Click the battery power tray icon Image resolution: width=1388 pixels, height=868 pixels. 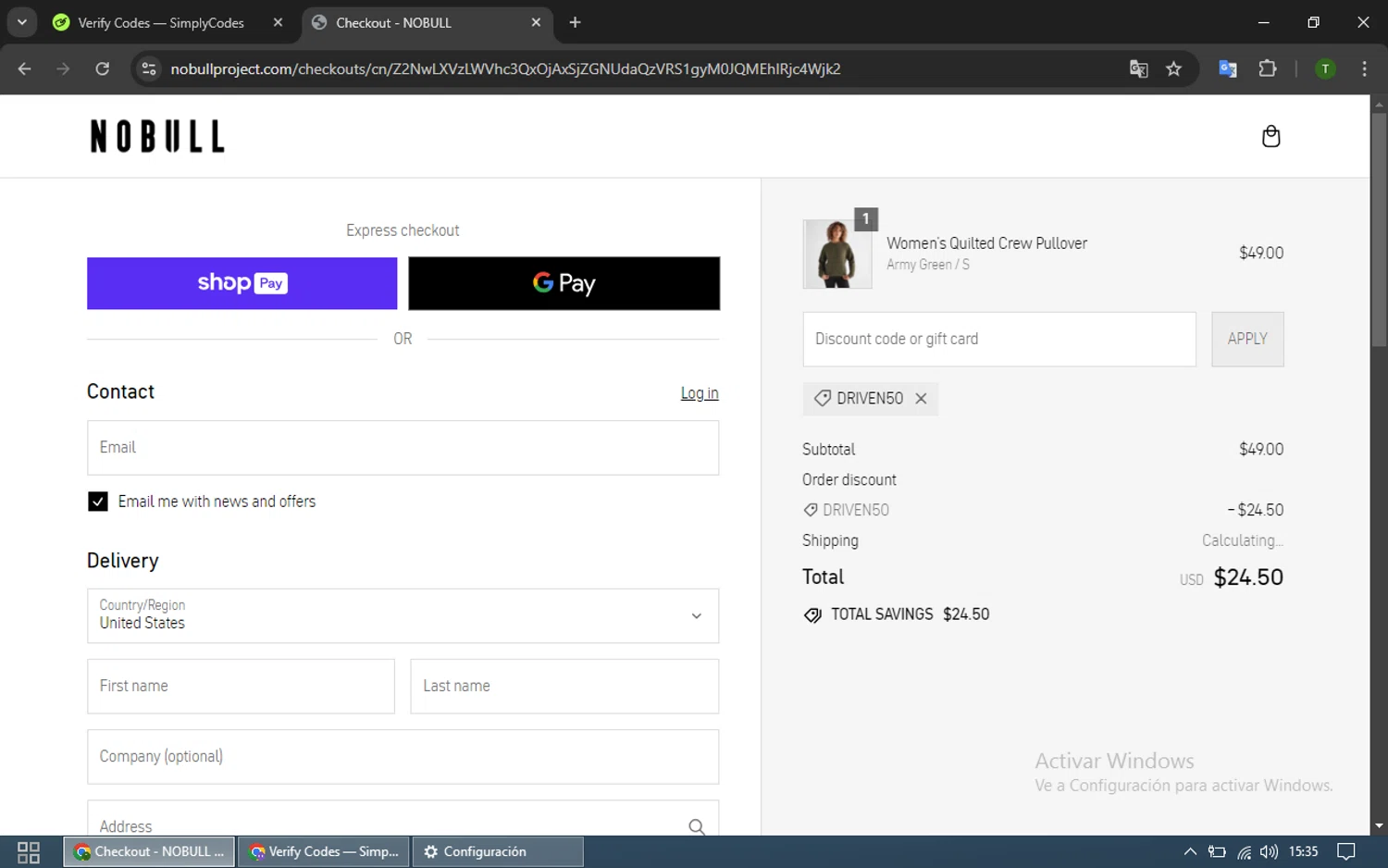click(x=1218, y=852)
